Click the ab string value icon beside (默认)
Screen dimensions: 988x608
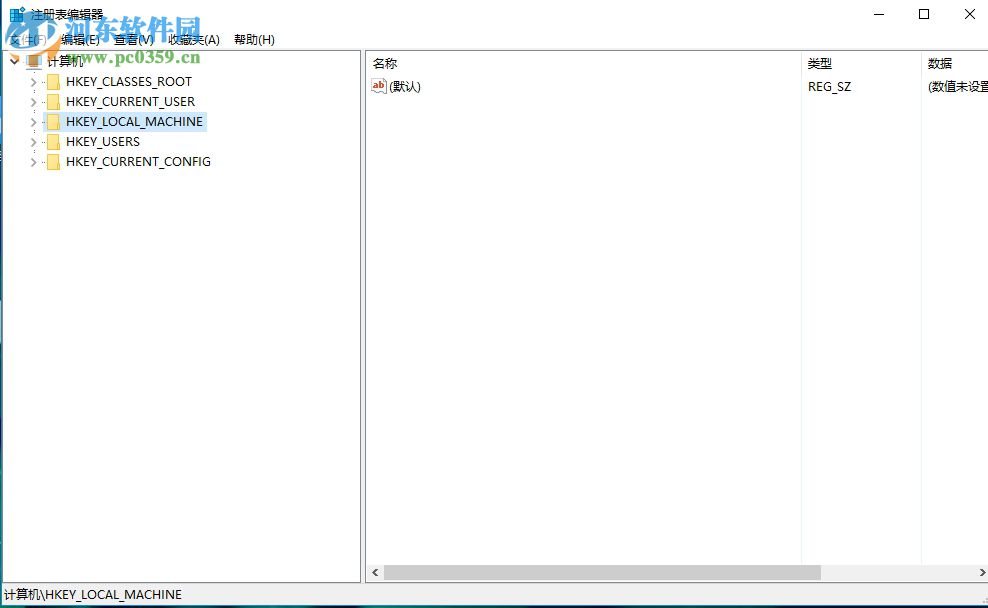pyautogui.click(x=377, y=86)
